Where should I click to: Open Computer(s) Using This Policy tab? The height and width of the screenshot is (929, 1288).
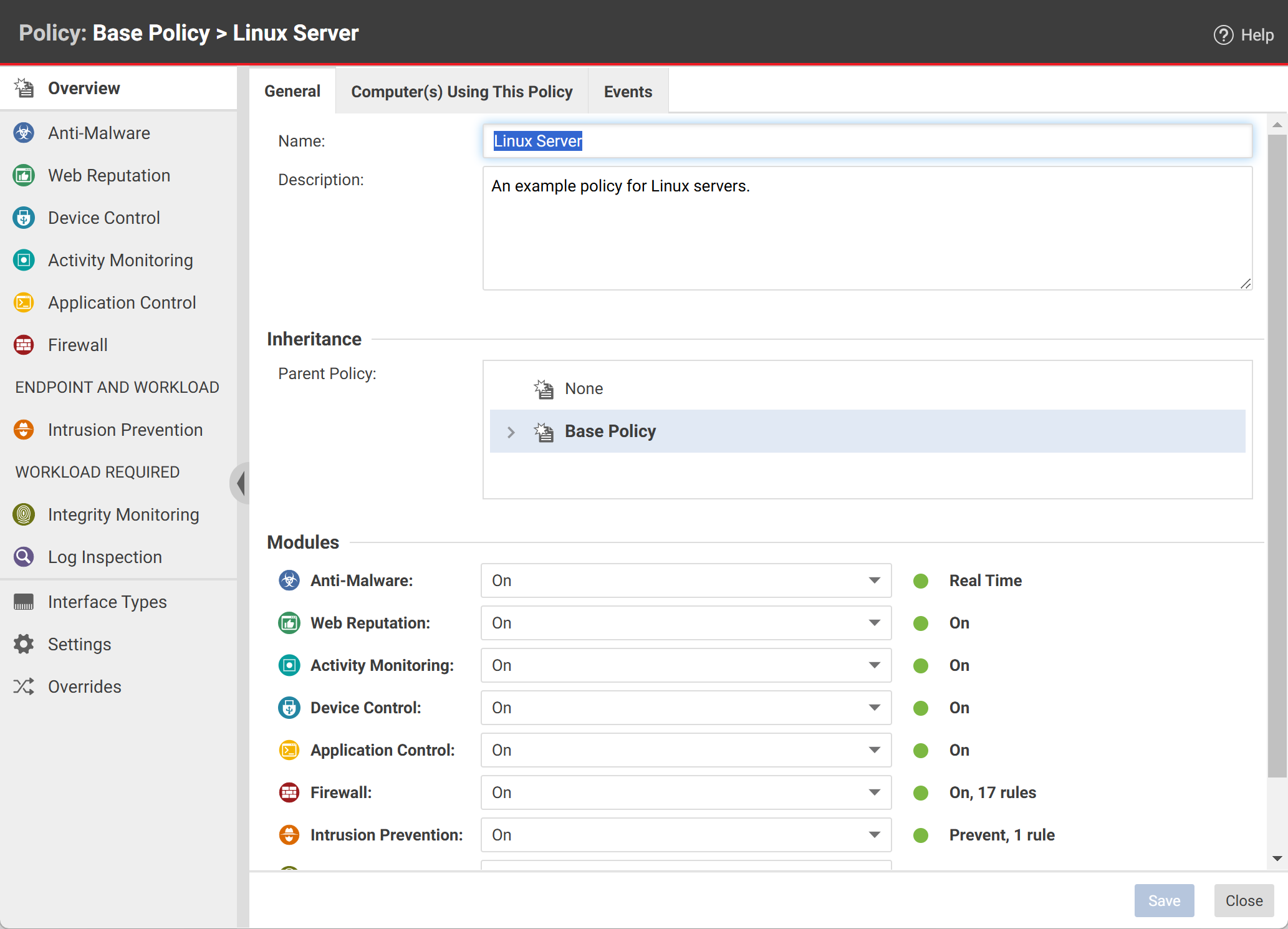tap(462, 92)
